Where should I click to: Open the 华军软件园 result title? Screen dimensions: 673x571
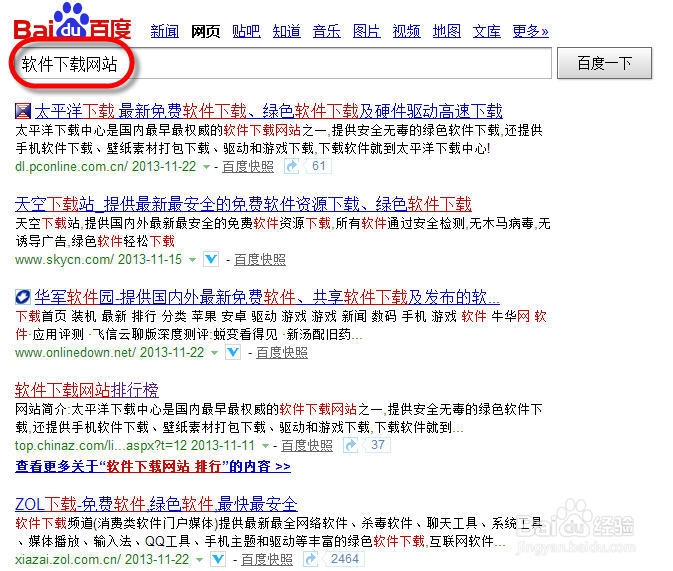coord(267,297)
